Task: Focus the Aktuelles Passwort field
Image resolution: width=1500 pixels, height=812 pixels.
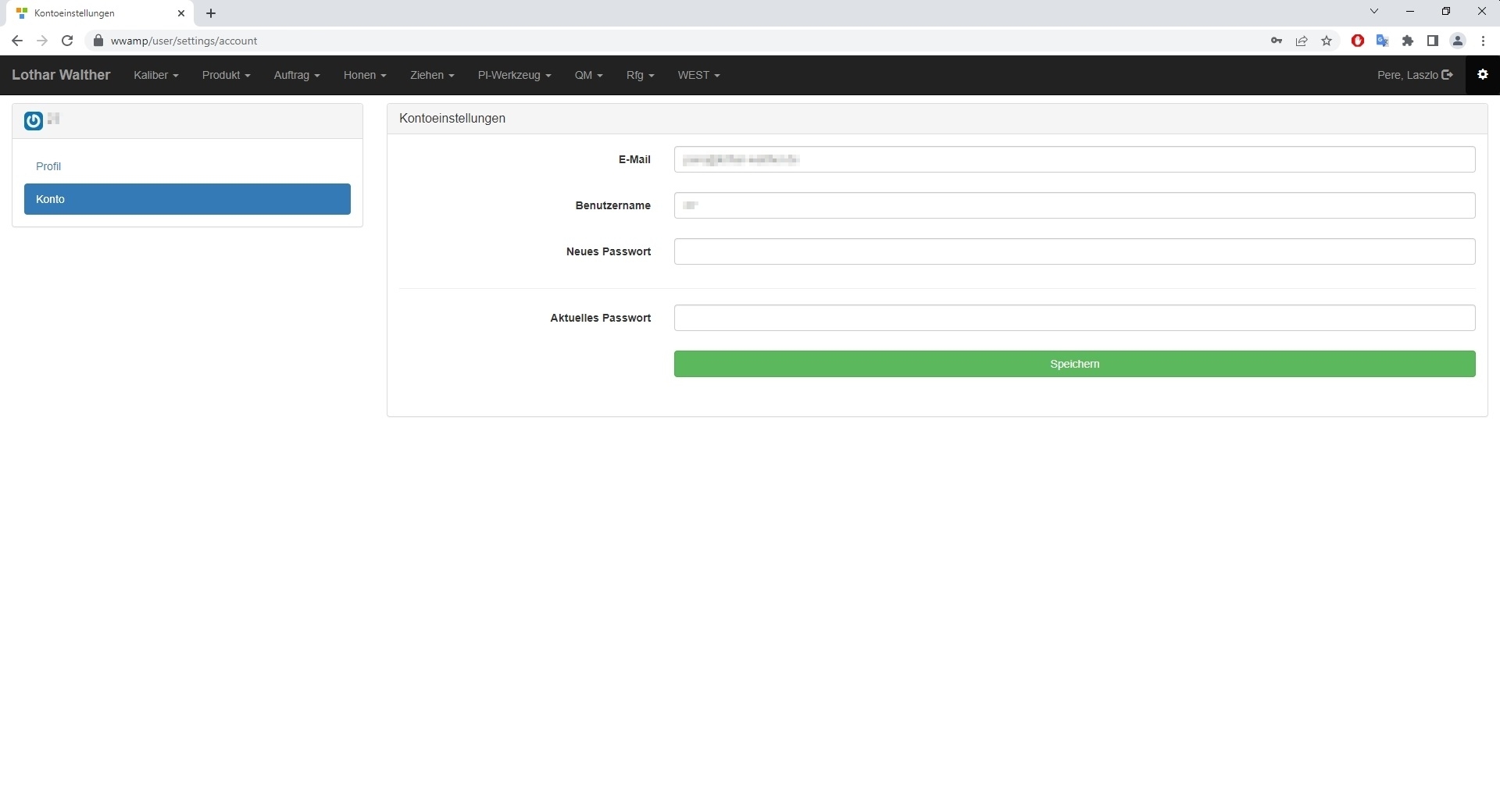Action: click(x=1074, y=318)
